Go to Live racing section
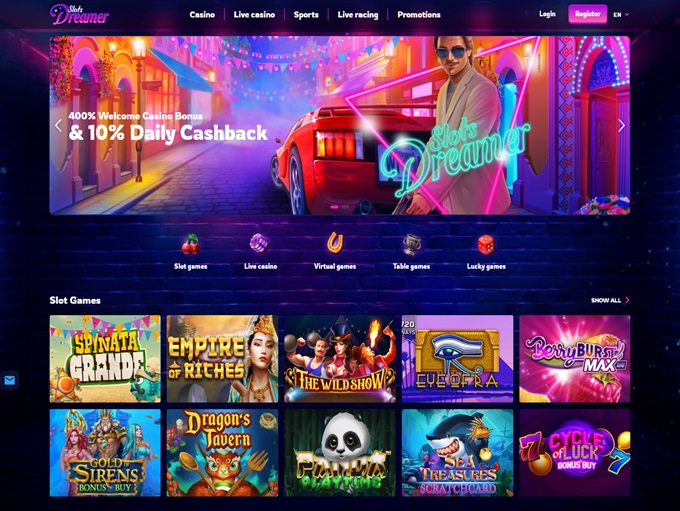The width and height of the screenshot is (680, 511). pos(358,15)
